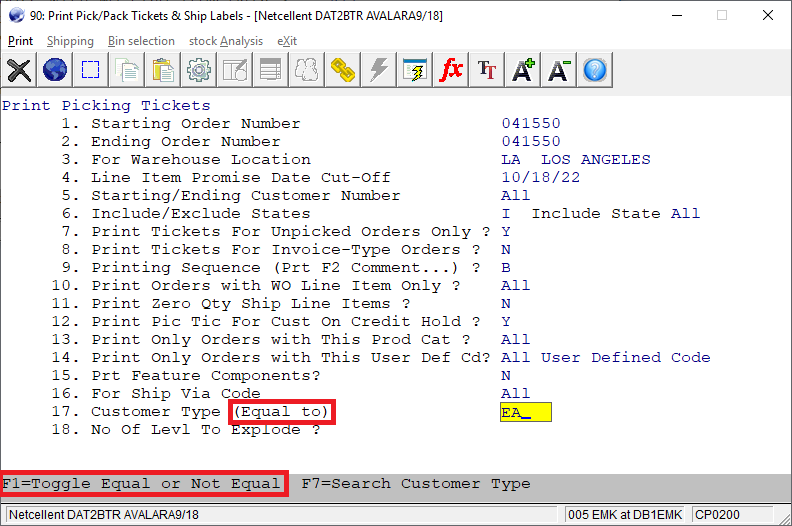Click the edit form pencil icon

234,70
